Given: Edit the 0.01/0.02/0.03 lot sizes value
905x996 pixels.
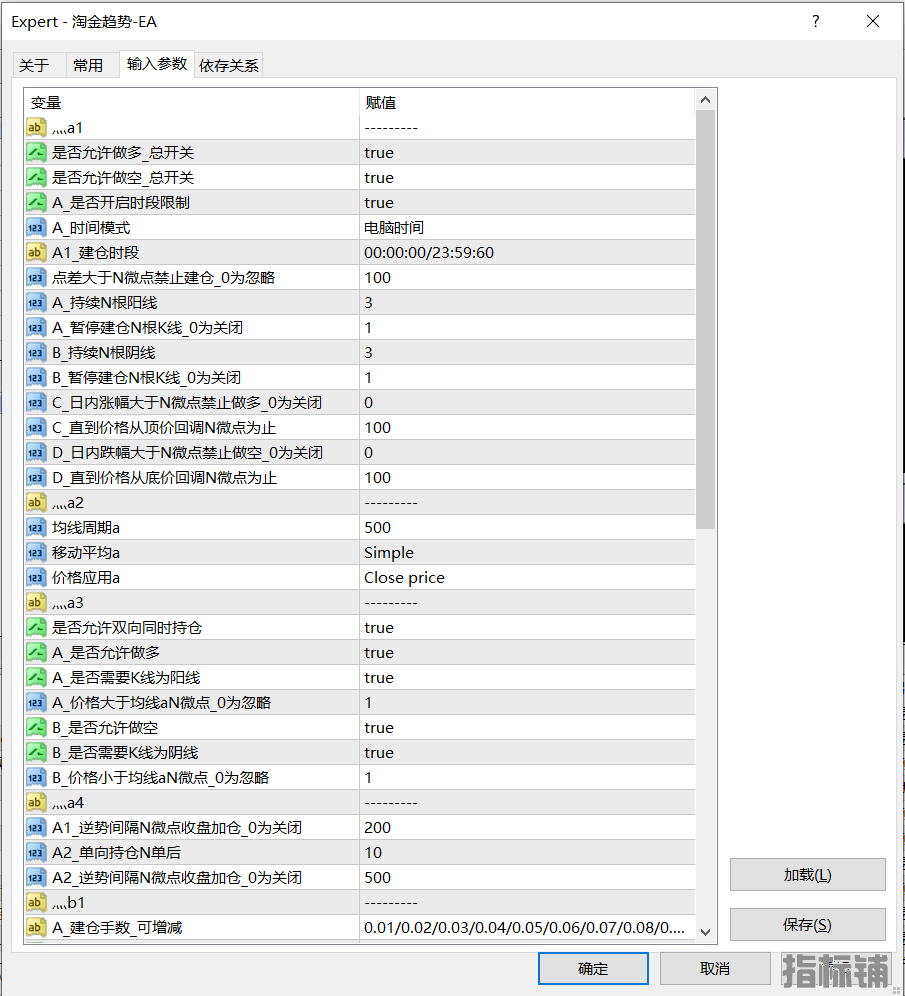Looking at the screenshot, I should pos(527,928).
